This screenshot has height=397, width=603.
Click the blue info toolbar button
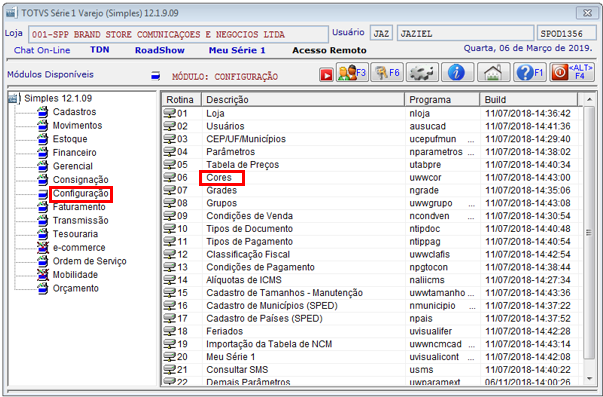click(x=457, y=72)
